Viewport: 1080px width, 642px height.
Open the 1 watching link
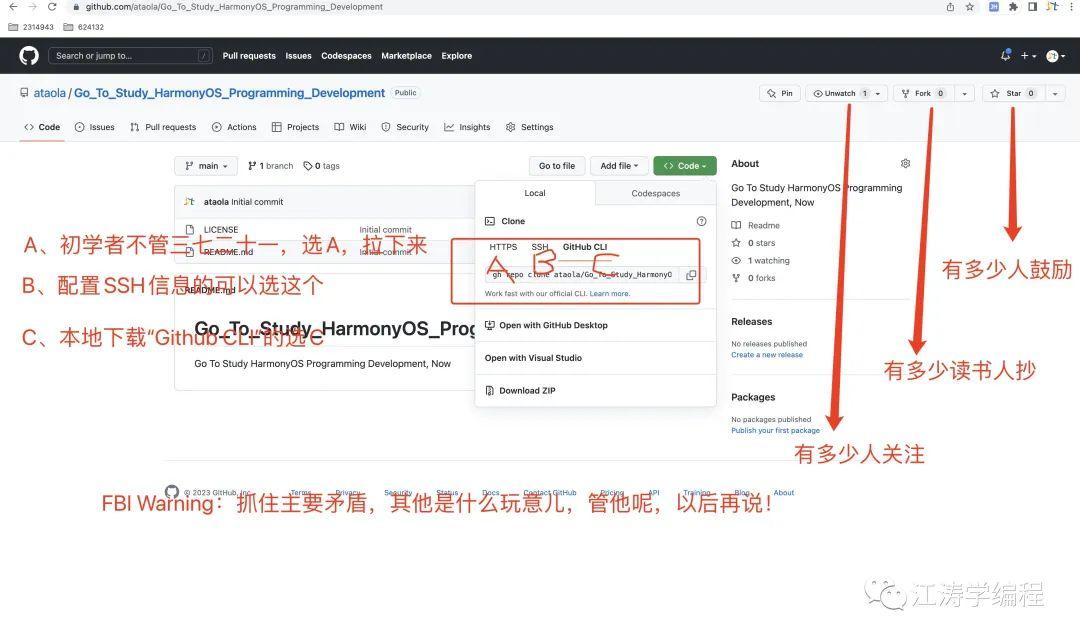pos(760,260)
